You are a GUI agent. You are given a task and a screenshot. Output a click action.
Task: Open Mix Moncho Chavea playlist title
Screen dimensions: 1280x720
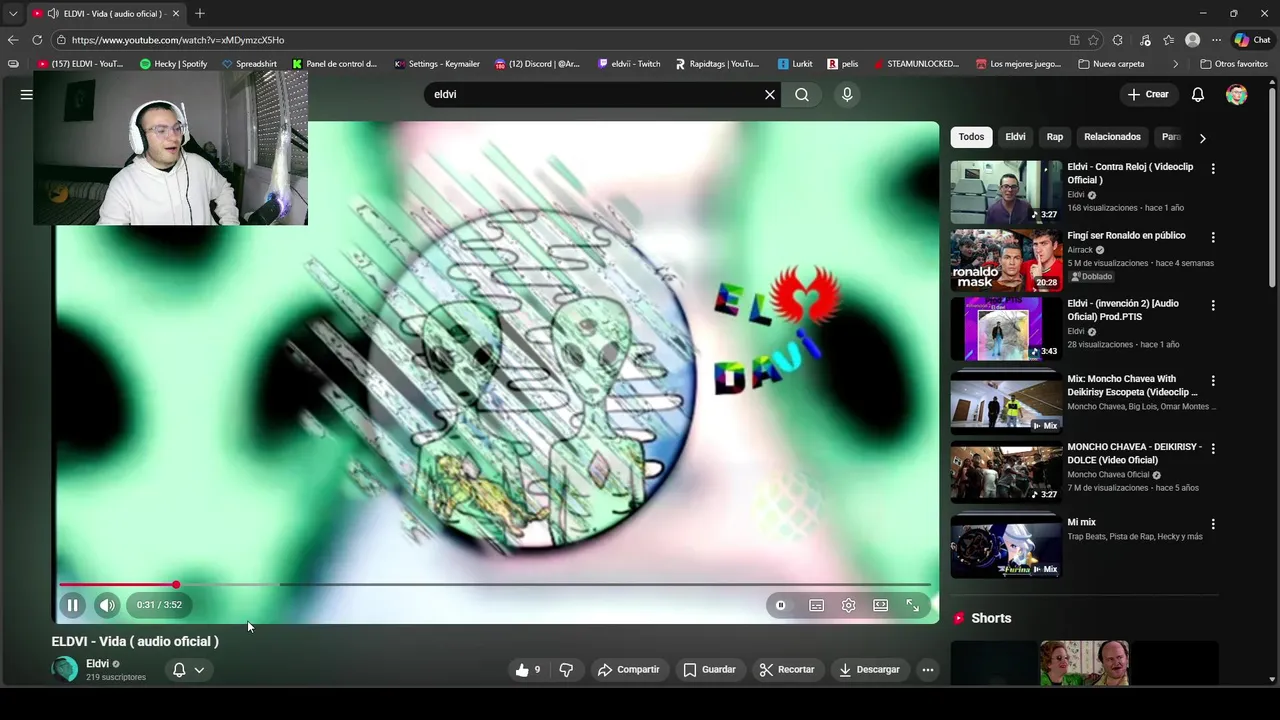tap(1132, 386)
